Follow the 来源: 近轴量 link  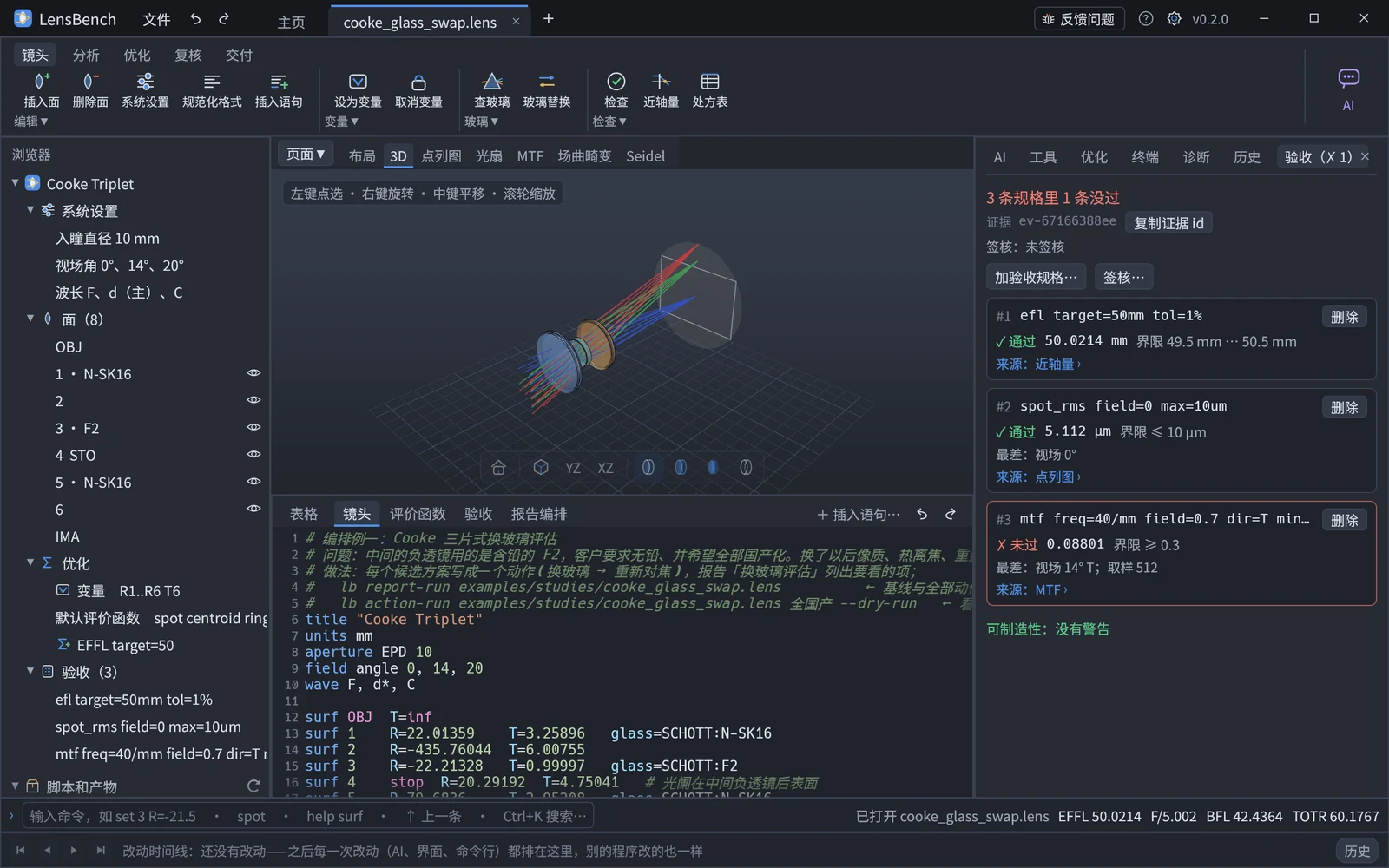pyautogui.click(x=1038, y=365)
